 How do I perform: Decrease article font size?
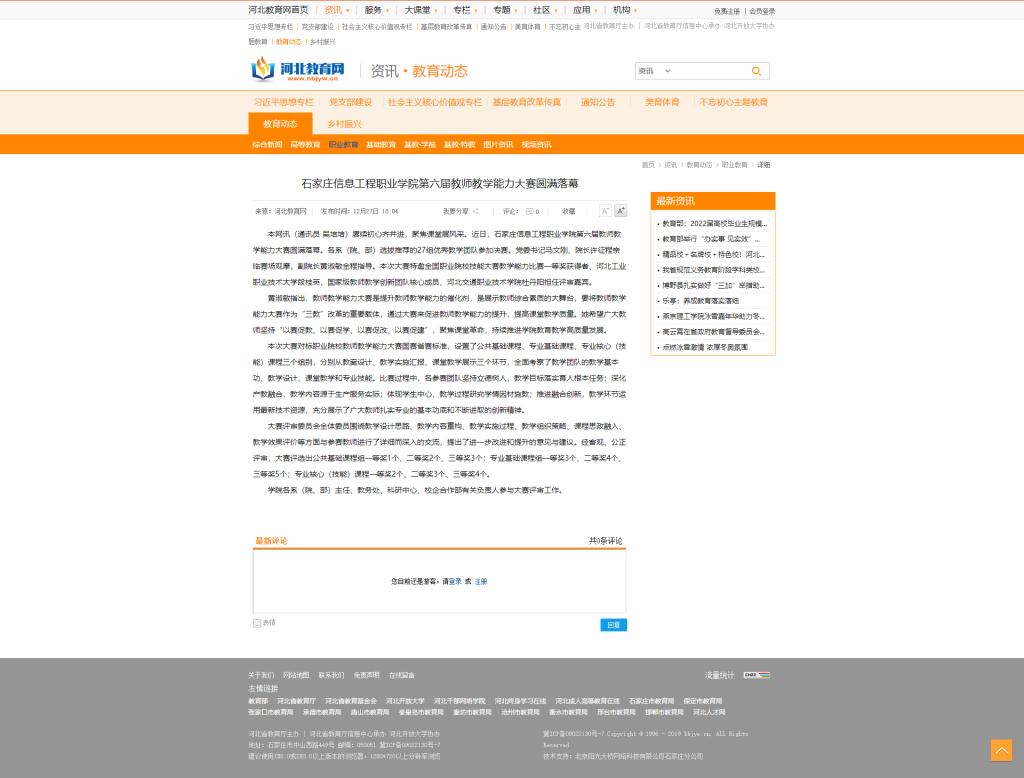[x=605, y=211]
